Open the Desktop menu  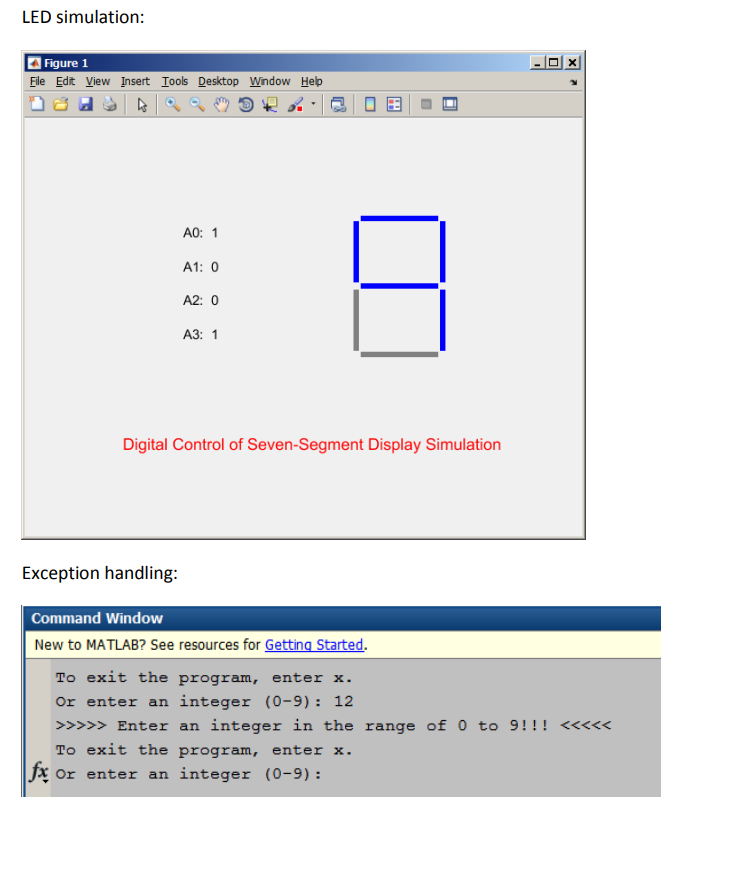(218, 81)
